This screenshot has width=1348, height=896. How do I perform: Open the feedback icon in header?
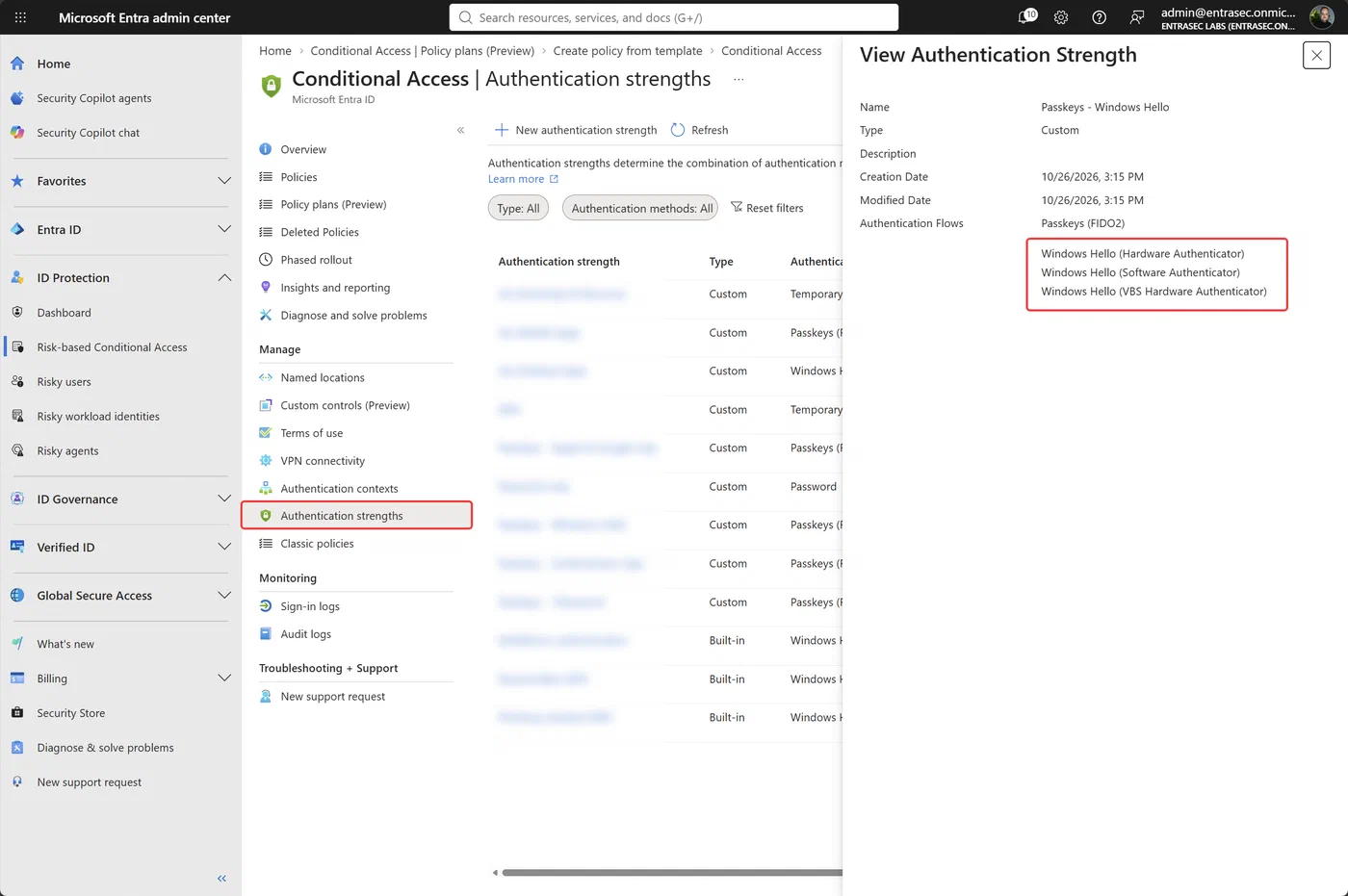1137,17
